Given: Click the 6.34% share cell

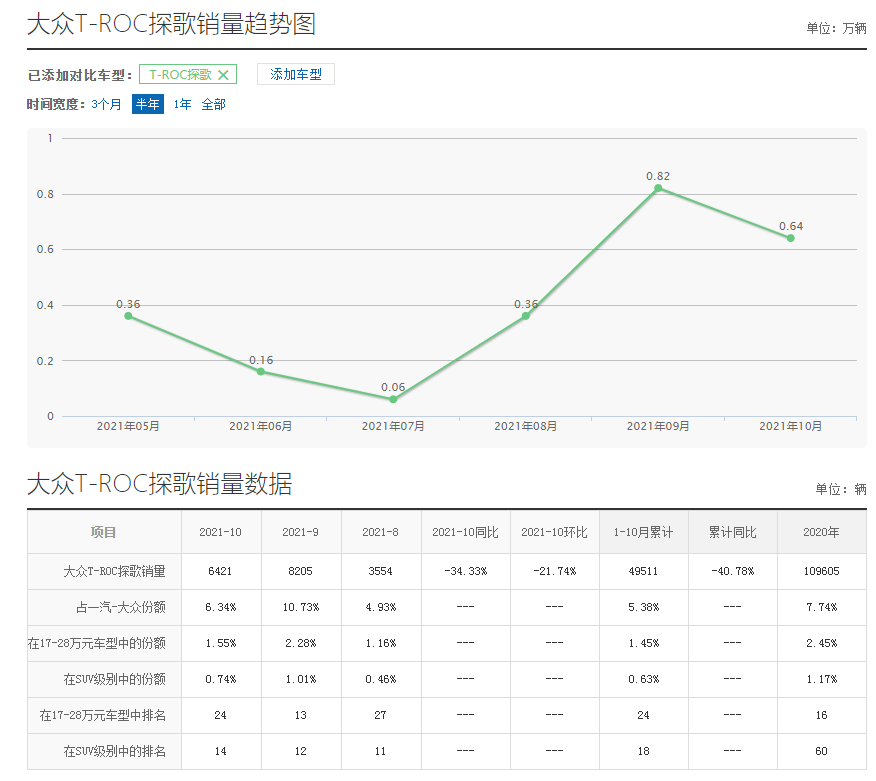Looking at the screenshot, I should (x=221, y=607).
